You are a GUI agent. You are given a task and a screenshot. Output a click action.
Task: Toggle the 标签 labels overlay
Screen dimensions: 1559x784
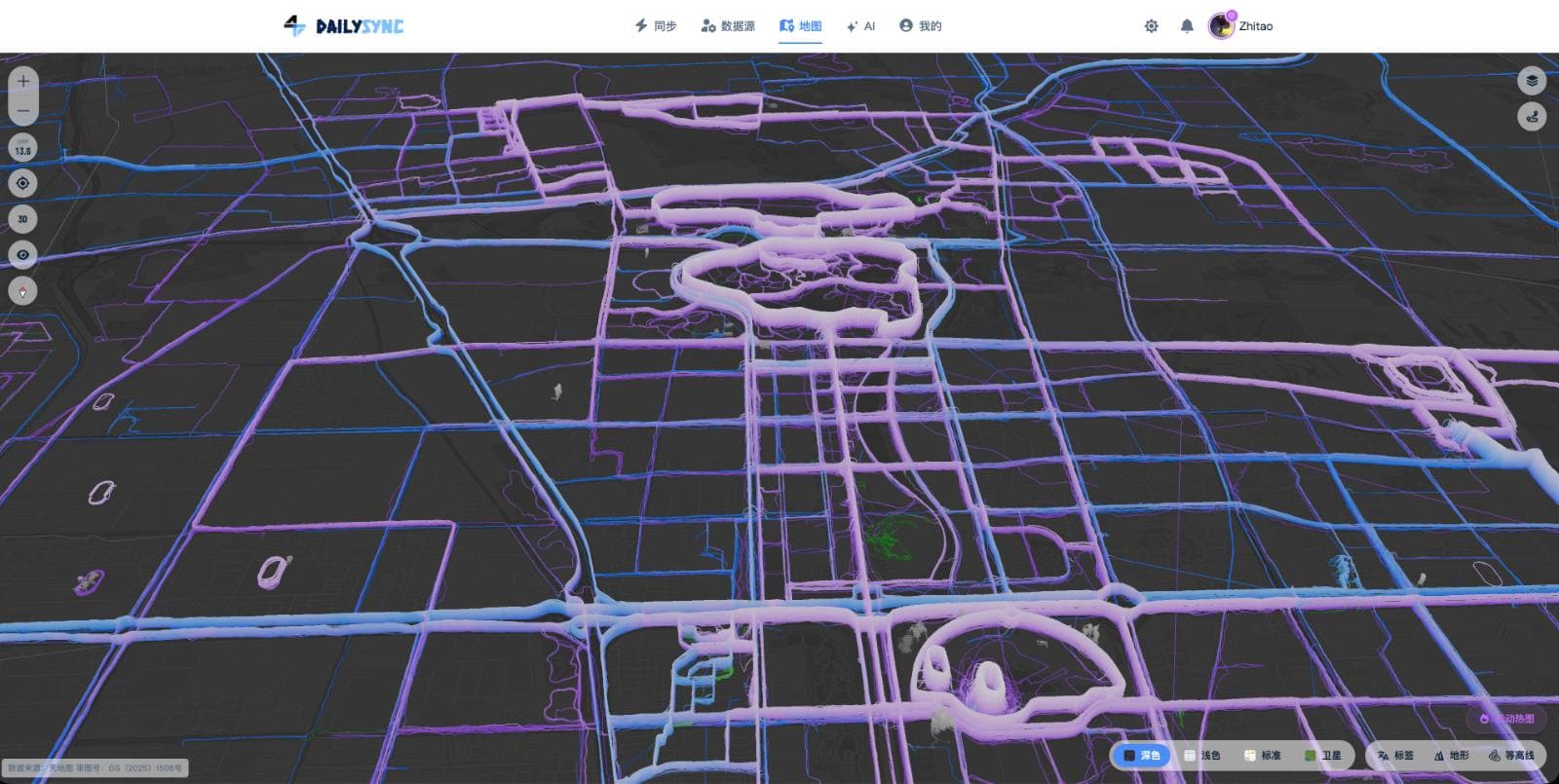1395,756
